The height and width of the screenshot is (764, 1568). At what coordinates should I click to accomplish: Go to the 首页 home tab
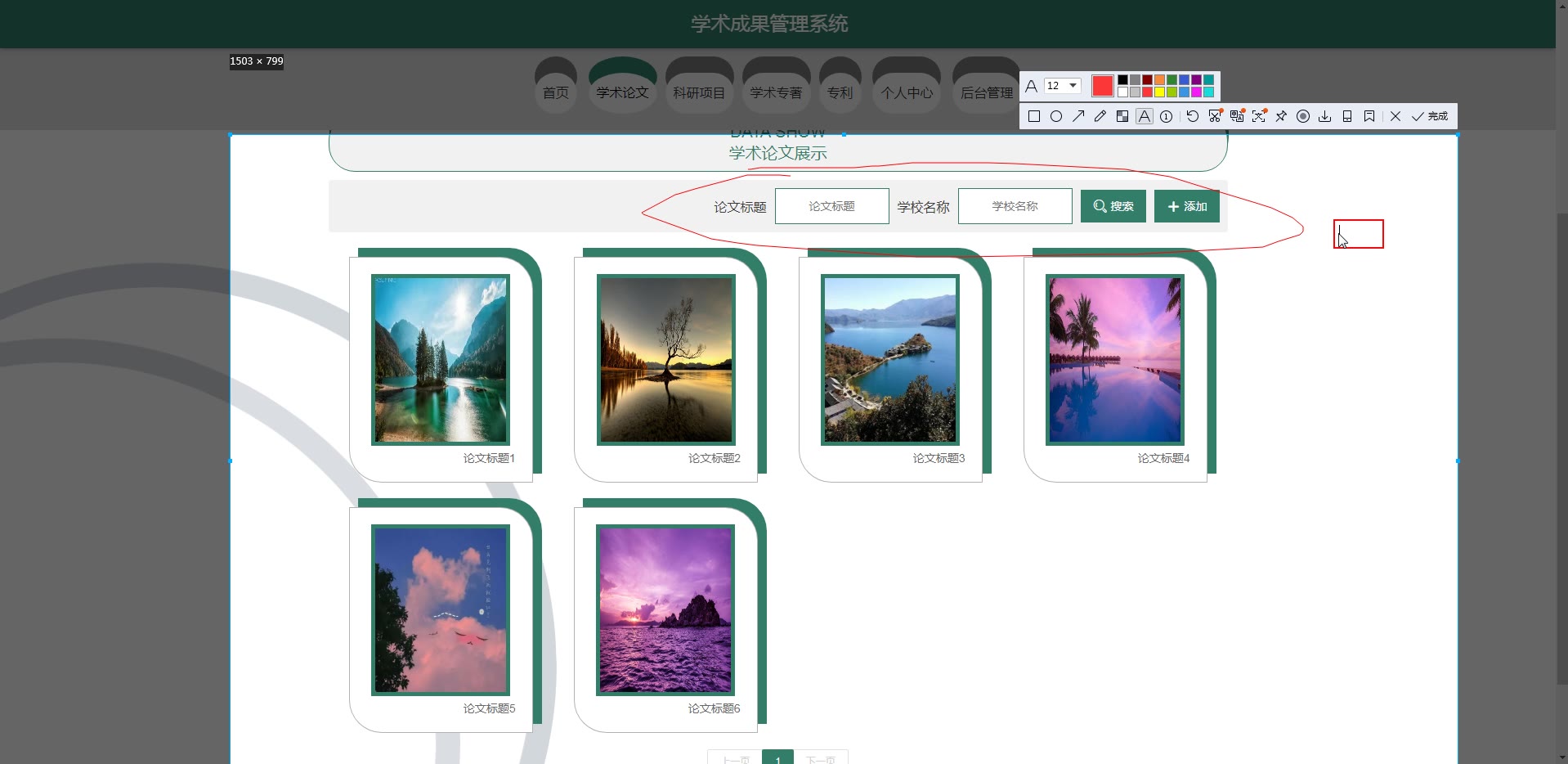pos(556,92)
